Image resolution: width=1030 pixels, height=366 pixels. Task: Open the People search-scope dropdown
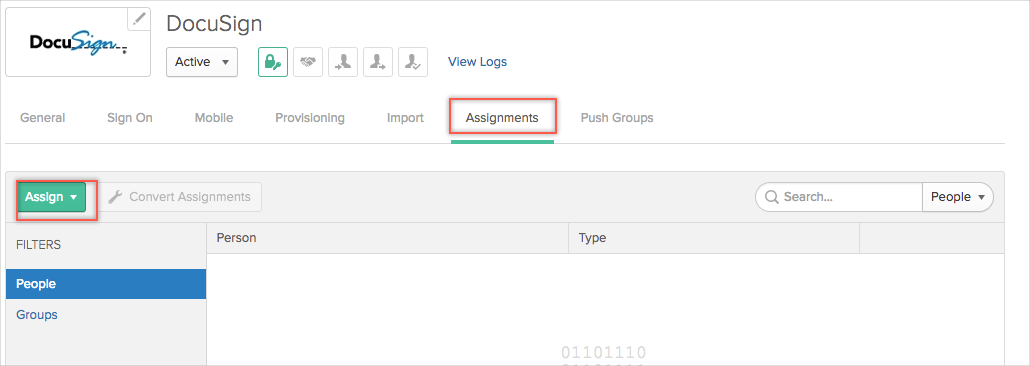tap(958, 197)
